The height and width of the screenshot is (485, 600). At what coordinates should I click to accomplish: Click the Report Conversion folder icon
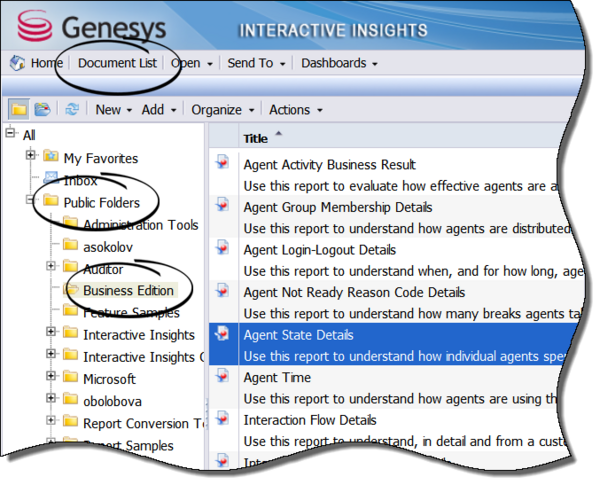tap(70, 421)
